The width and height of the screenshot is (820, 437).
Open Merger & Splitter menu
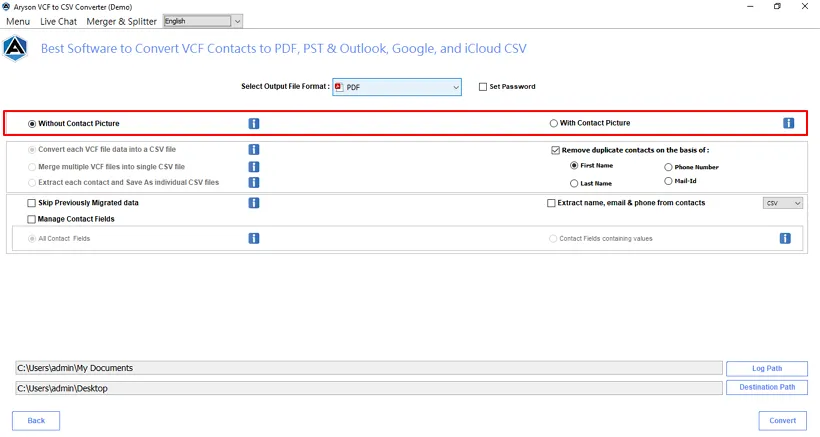[x=121, y=21]
